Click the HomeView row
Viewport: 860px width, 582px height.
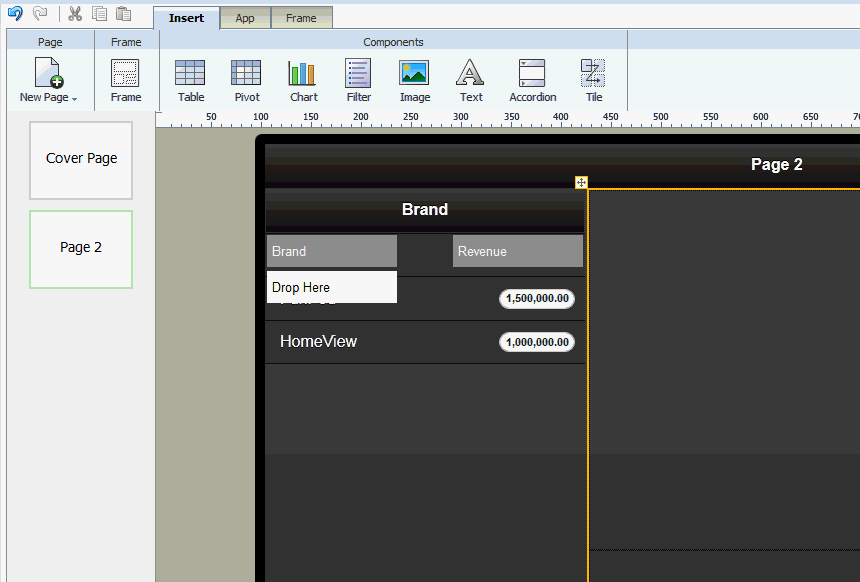(x=425, y=342)
